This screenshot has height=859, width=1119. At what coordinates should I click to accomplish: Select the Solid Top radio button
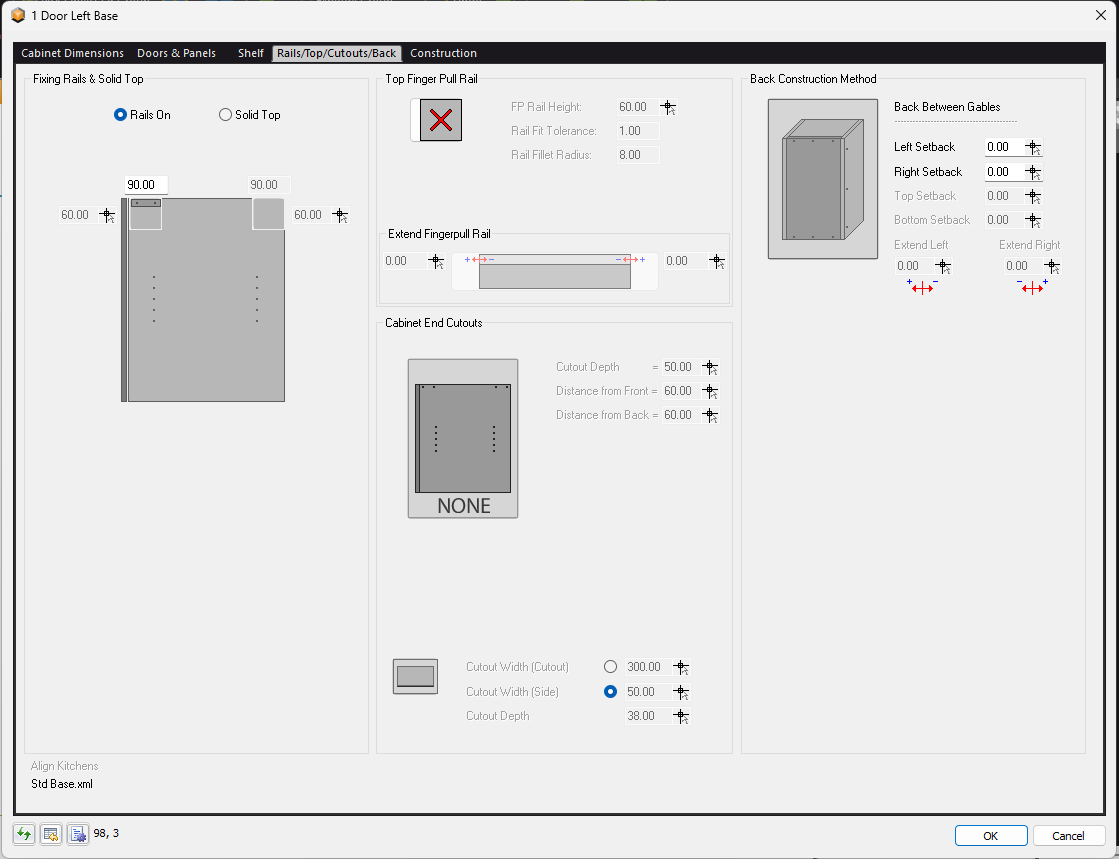tap(226, 115)
